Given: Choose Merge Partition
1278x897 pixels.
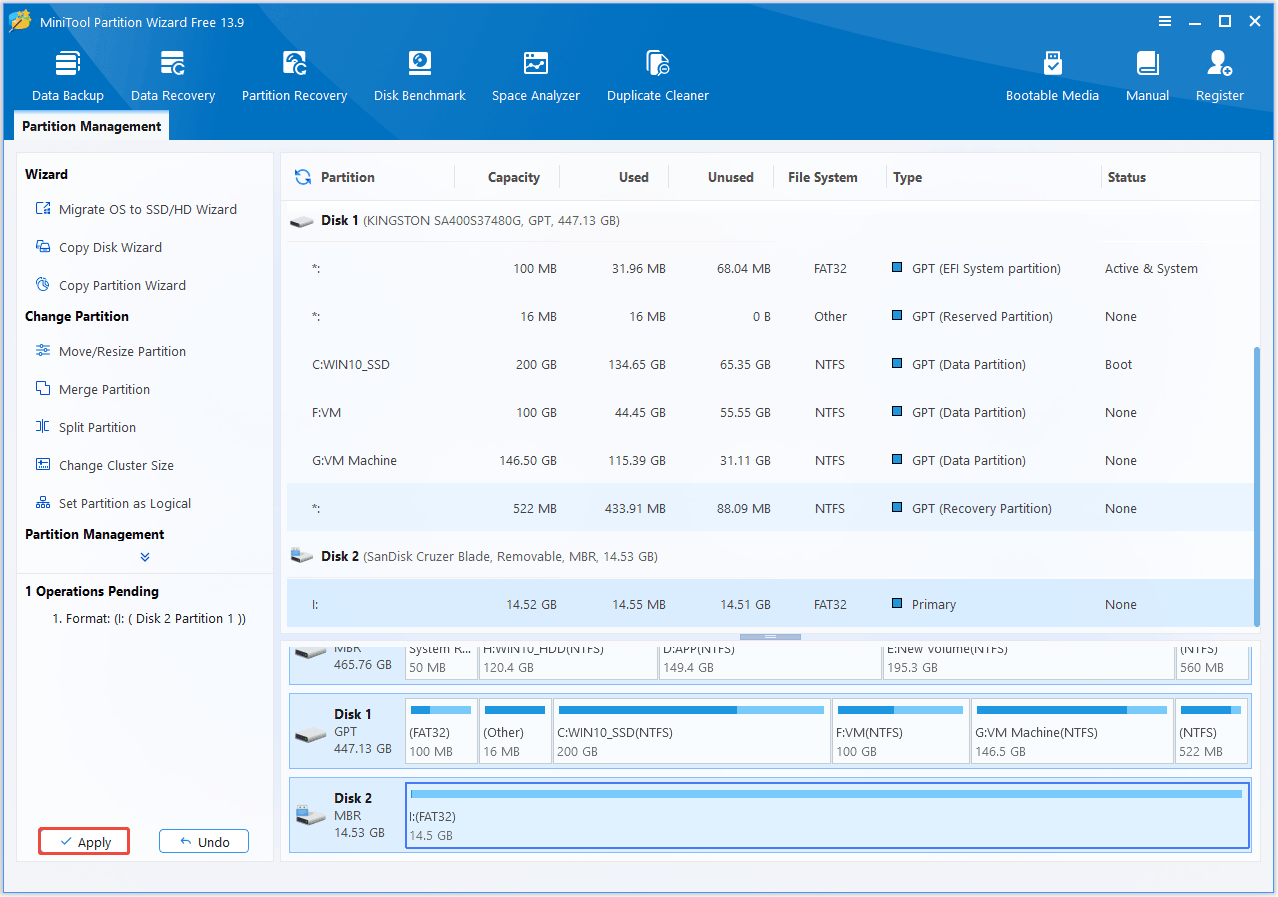Looking at the screenshot, I should pos(92,389).
